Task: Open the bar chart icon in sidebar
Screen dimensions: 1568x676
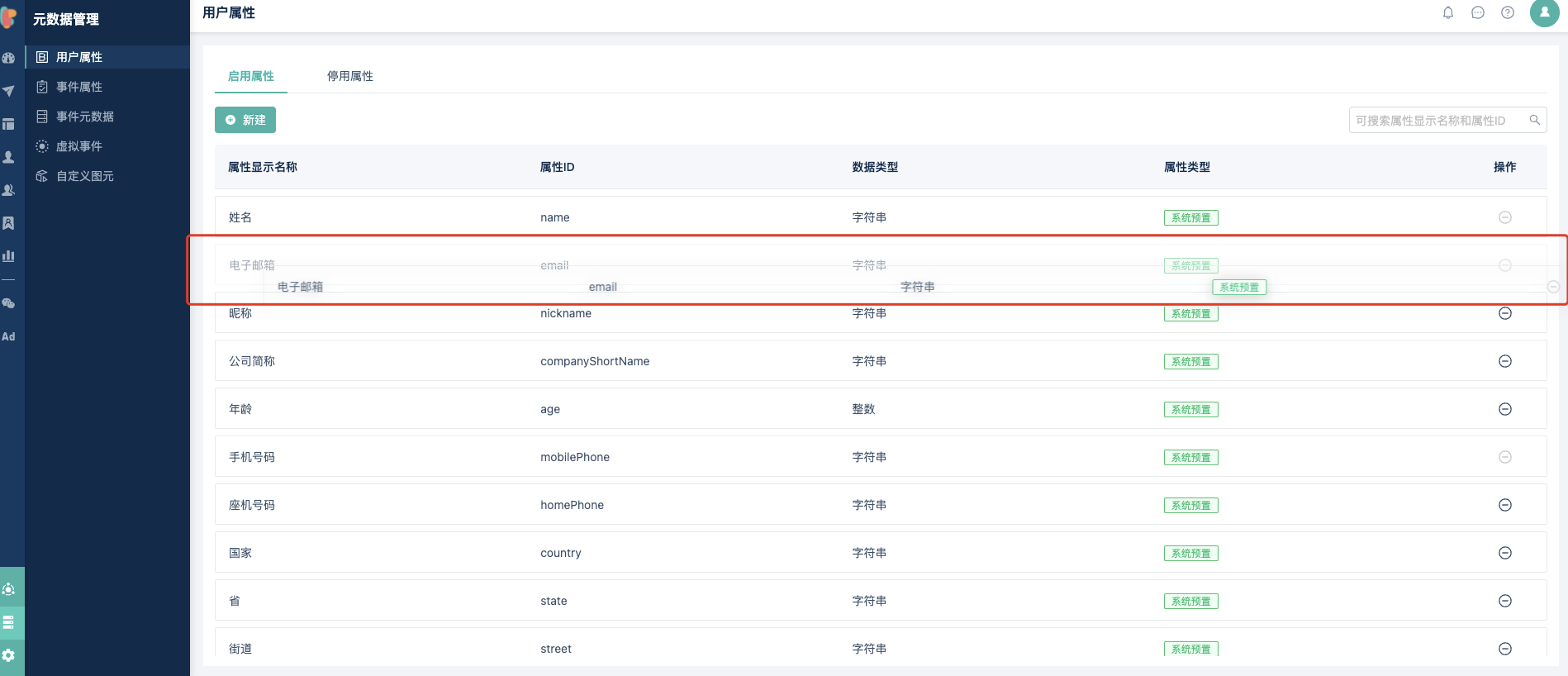Action: (x=8, y=255)
